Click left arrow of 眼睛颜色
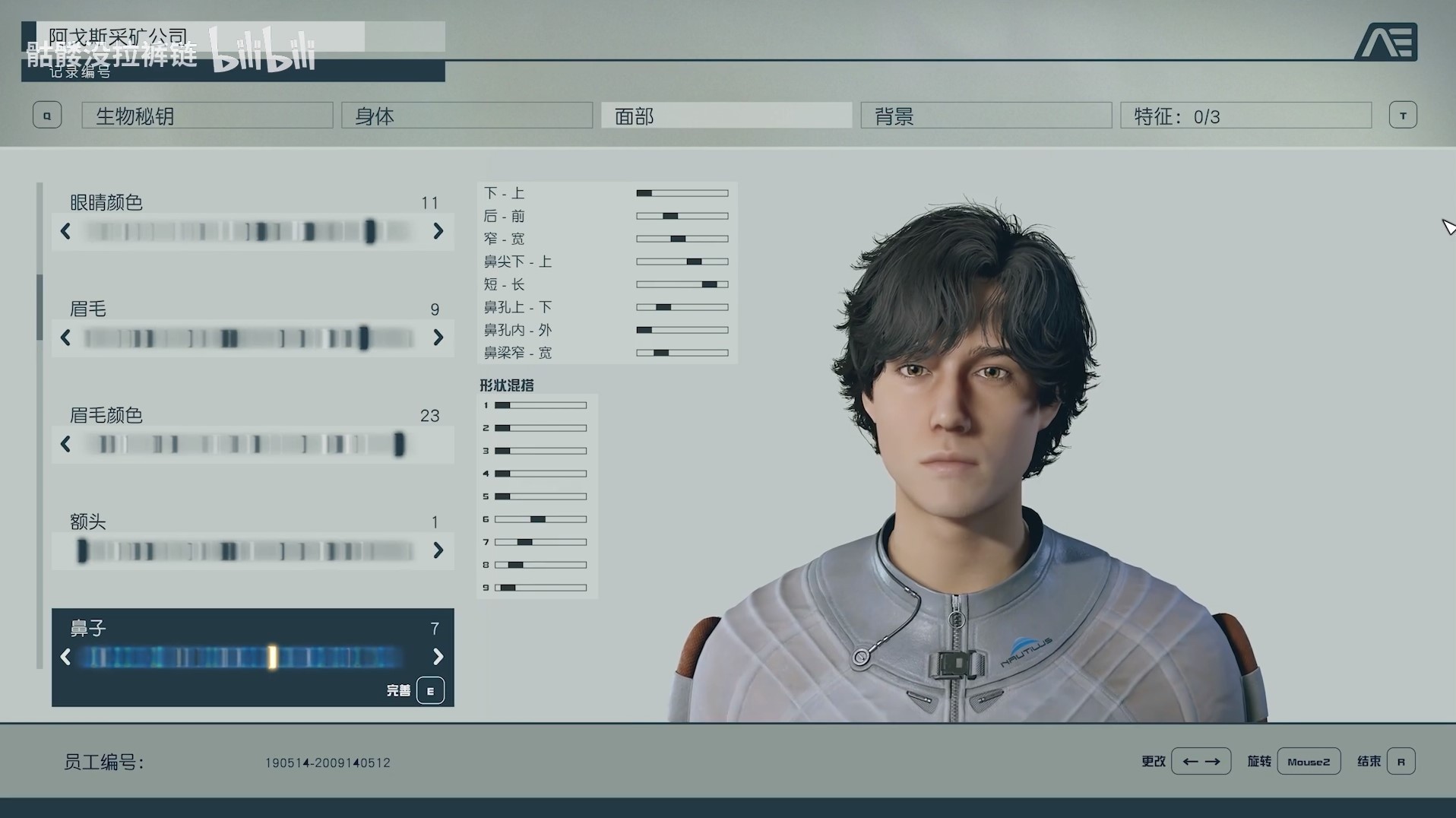1456x818 pixels. (65, 231)
